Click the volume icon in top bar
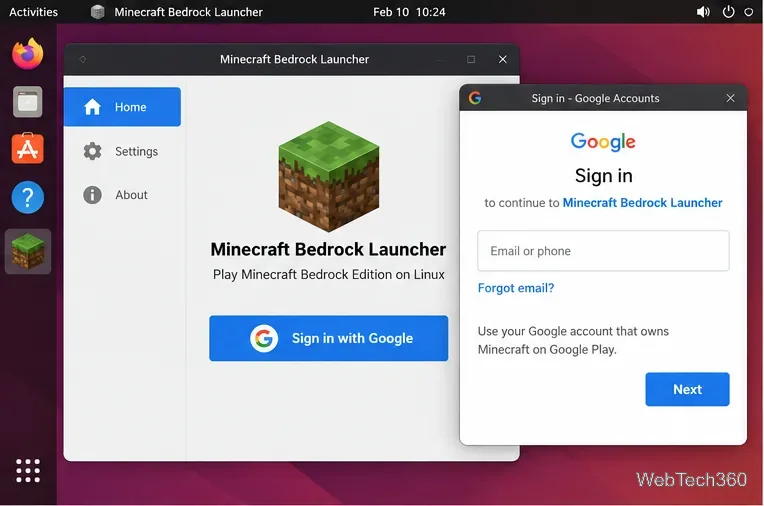764x506 pixels. 703,12
